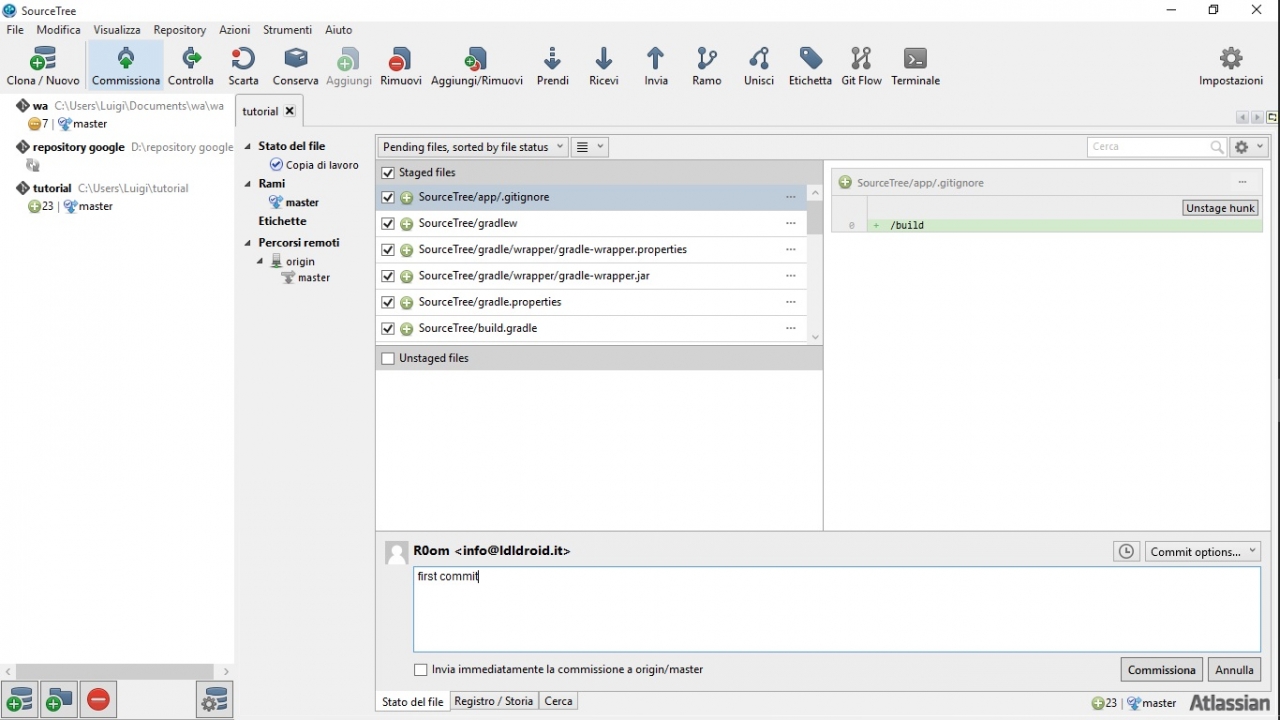Click the Etichetta (tag) toolbar icon

(810, 66)
